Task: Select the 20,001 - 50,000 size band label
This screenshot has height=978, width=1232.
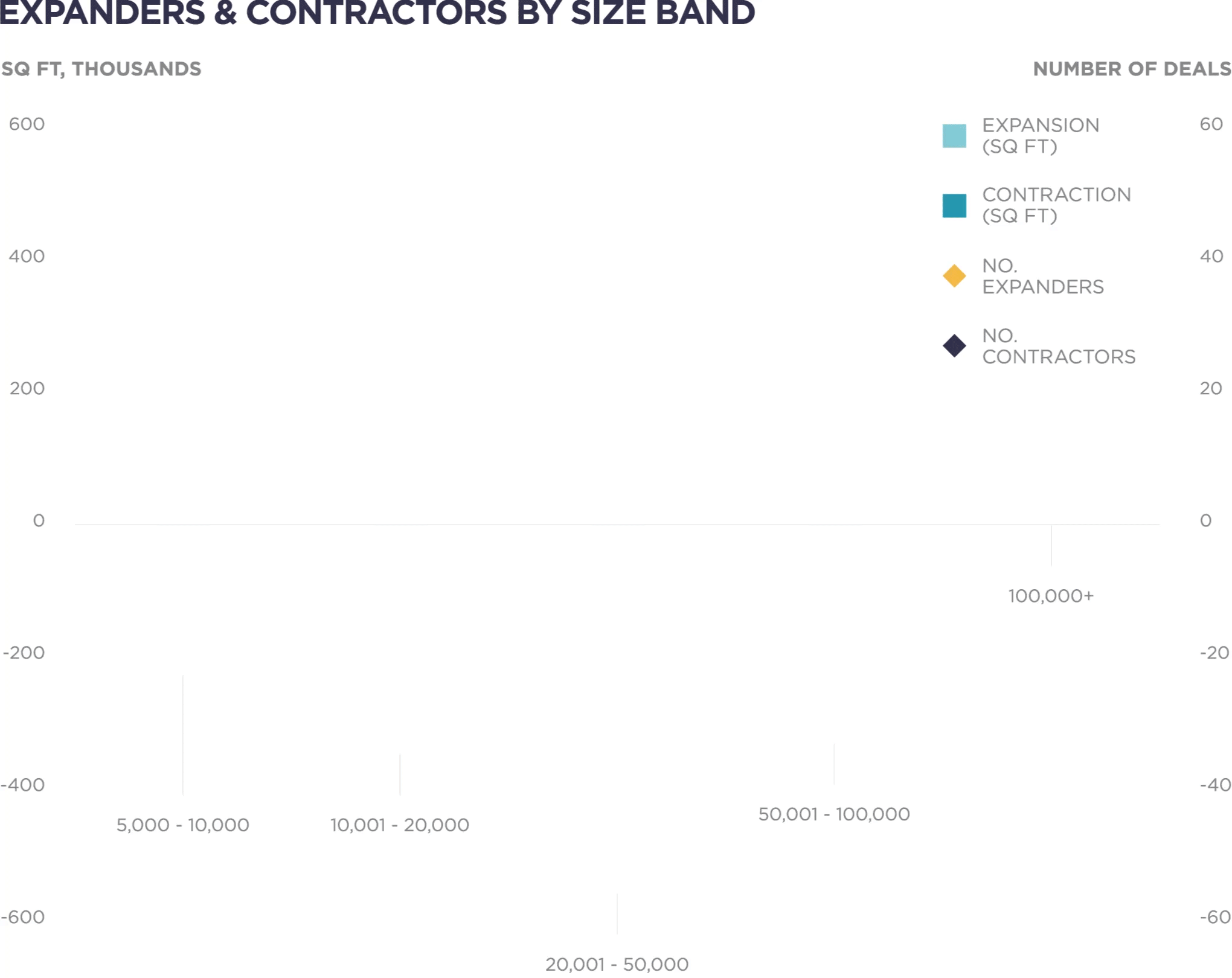Action: (x=617, y=964)
